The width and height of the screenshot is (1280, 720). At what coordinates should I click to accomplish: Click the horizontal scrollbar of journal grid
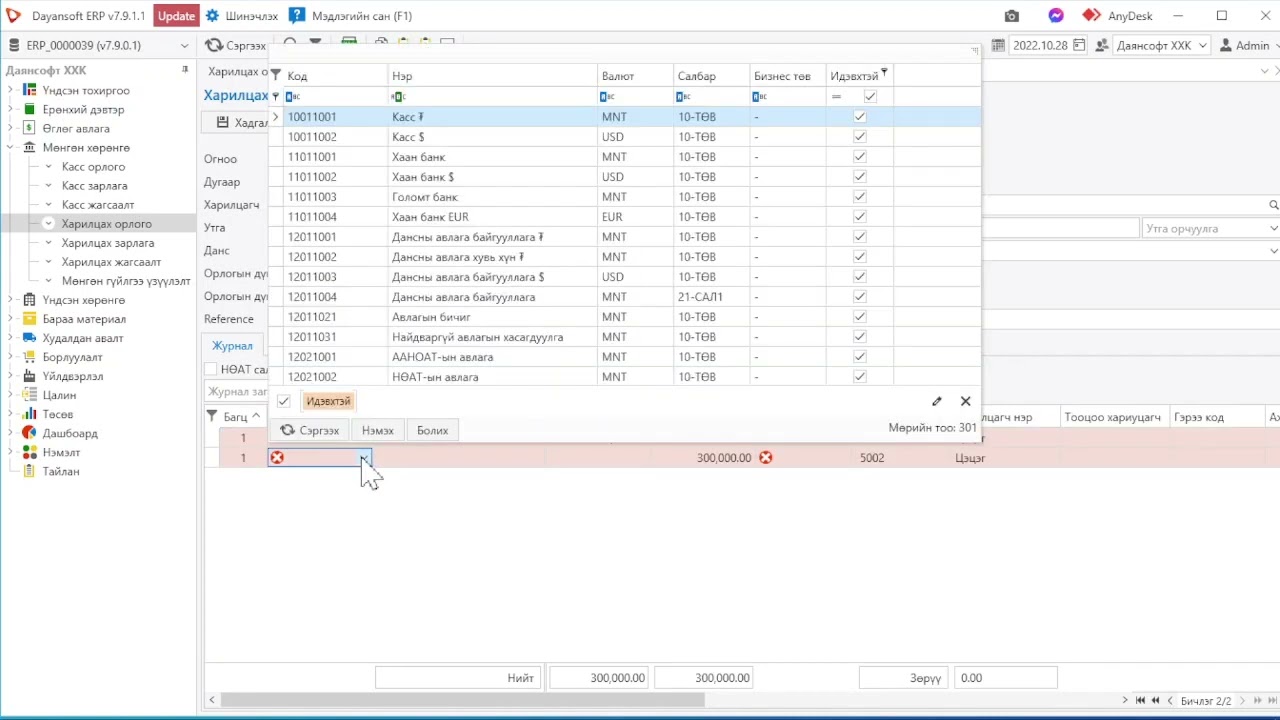[462, 700]
